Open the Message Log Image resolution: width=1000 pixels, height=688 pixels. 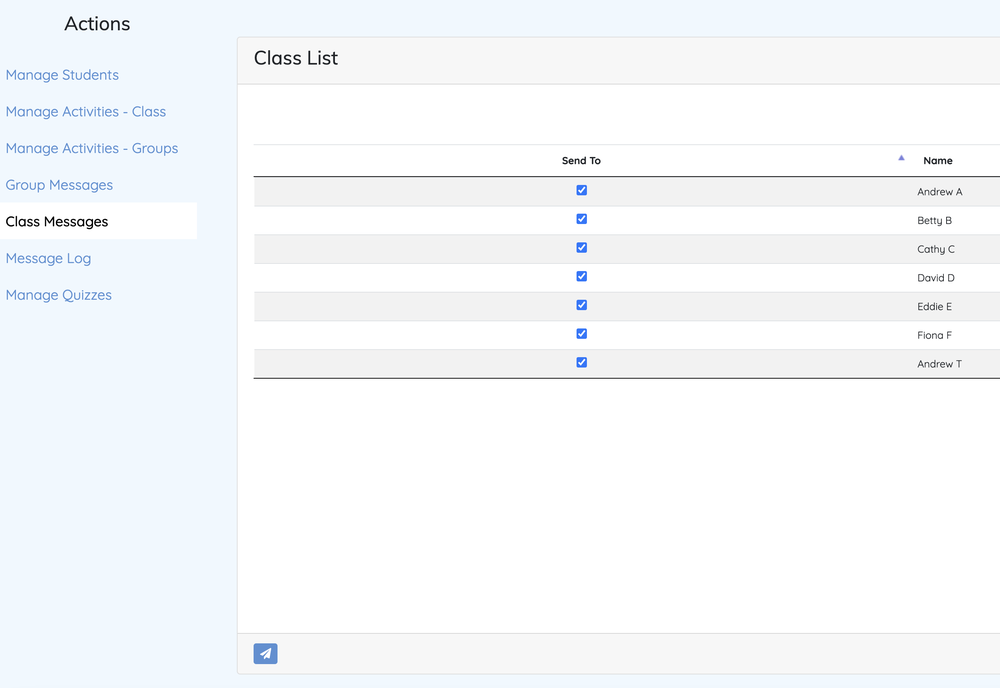coord(48,258)
